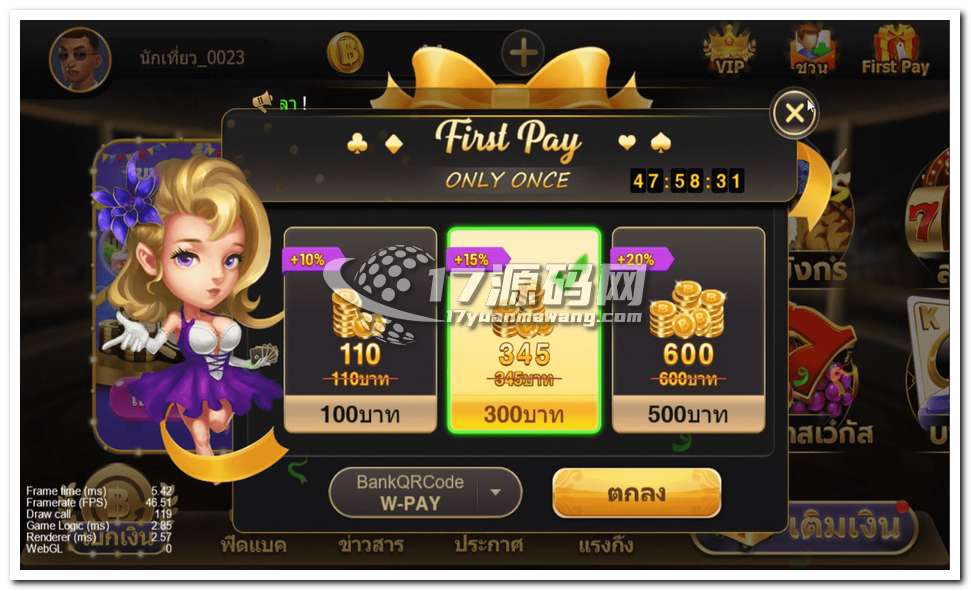
Task: Expand the BankQRCode W-PAY dropdown arrow
Action: [495, 492]
